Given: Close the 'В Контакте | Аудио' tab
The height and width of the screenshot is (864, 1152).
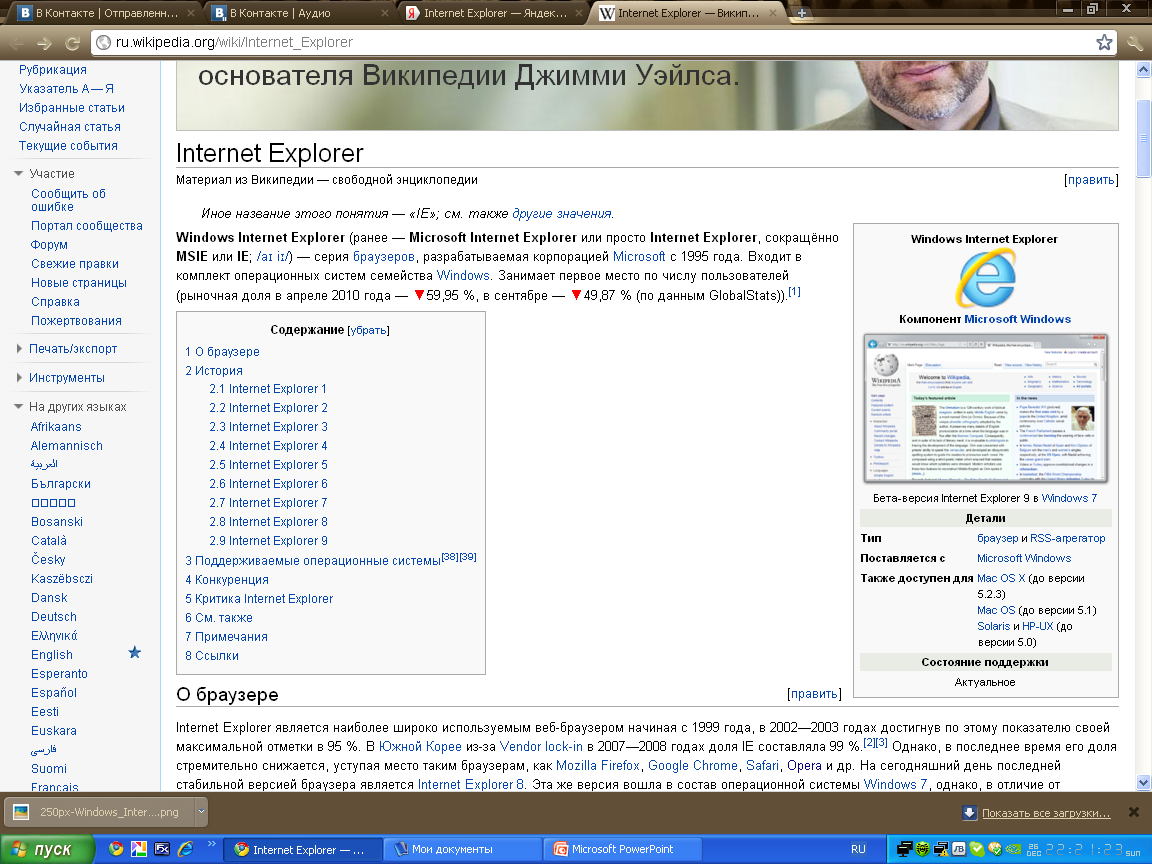Looking at the screenshot, I should tap(385, 13).
